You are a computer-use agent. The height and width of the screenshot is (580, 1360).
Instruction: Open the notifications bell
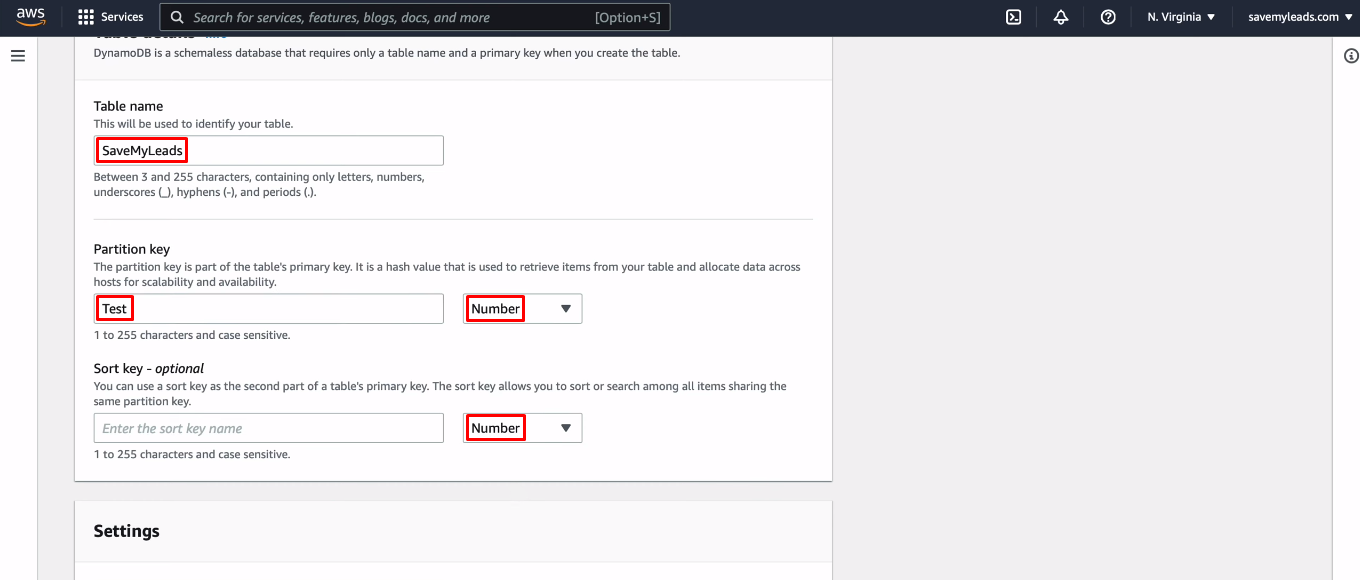tap(1061, 17)
